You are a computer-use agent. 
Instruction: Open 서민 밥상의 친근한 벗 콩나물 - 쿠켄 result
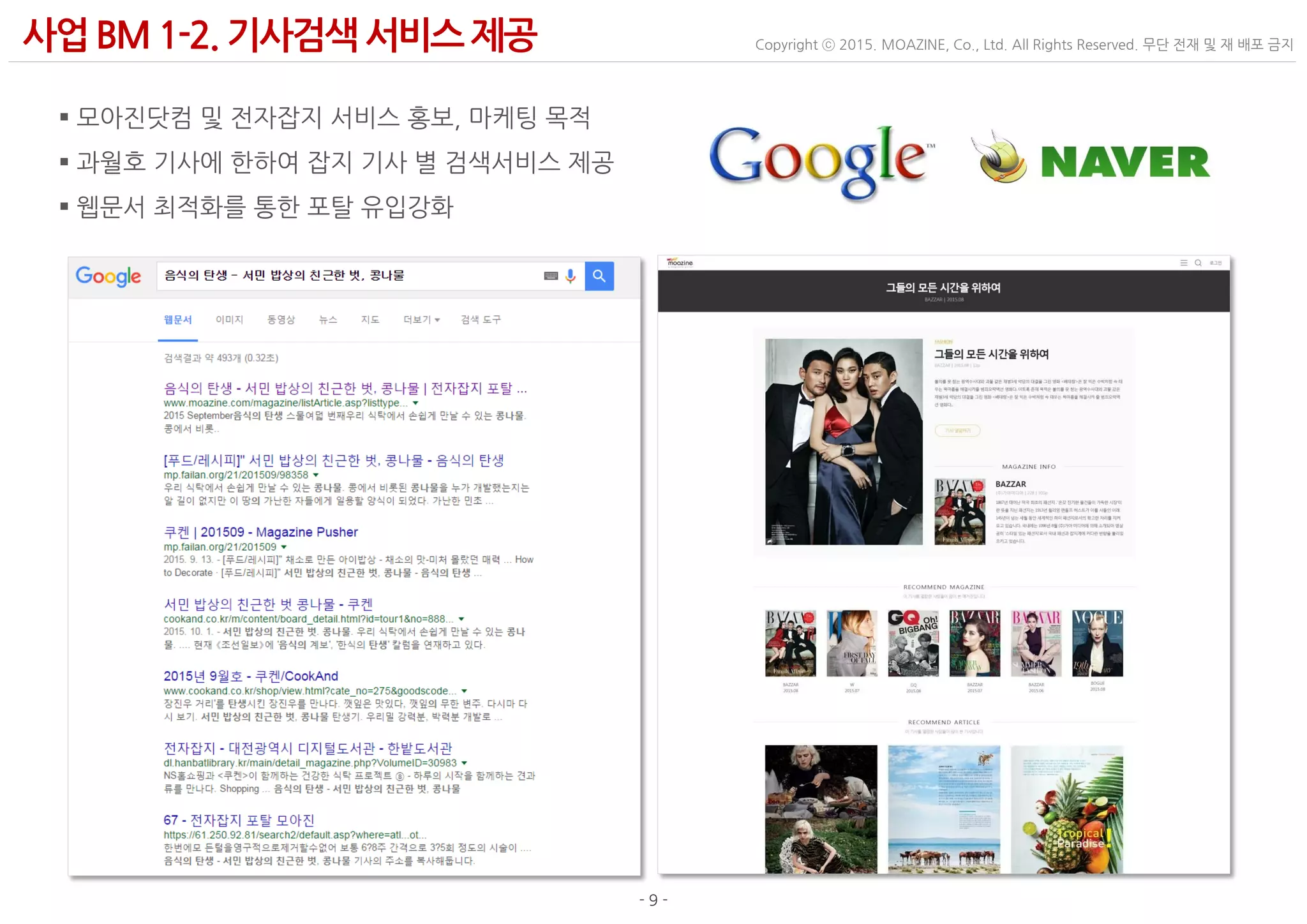268,604
